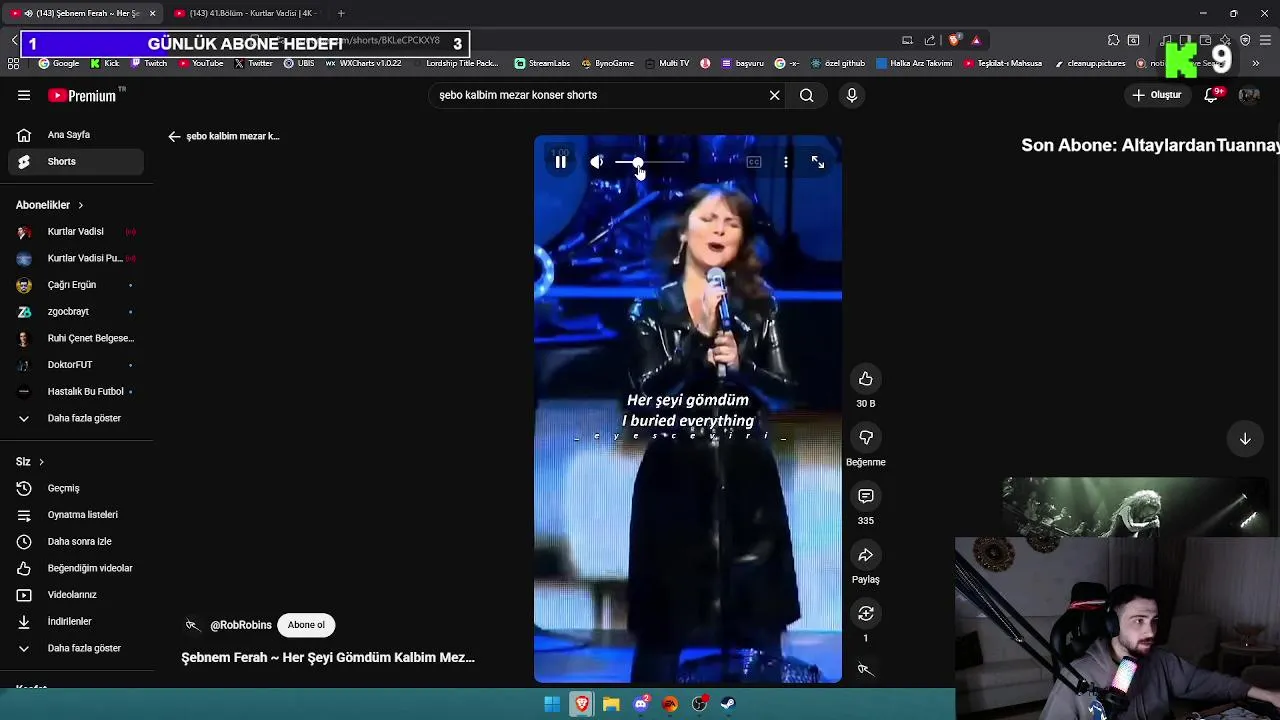This screenshot has width=1280, height=720.
Task: Open Videolarınız page
Action: tap(76, 595)
